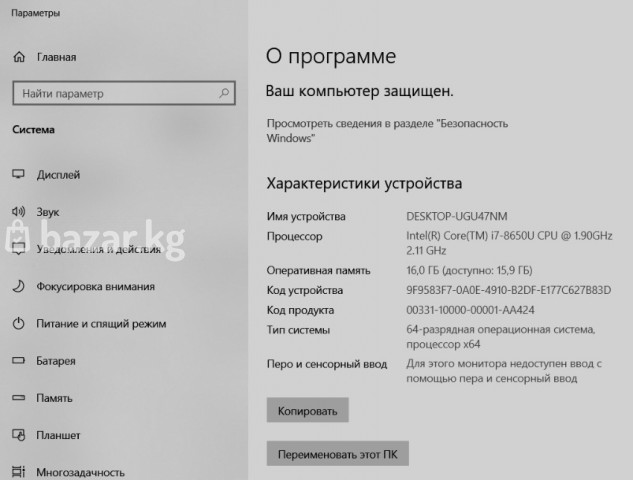The width and height of the screenshot is (633, 480).
Task: Click the Память storage icon
Action: click(18, 398)
